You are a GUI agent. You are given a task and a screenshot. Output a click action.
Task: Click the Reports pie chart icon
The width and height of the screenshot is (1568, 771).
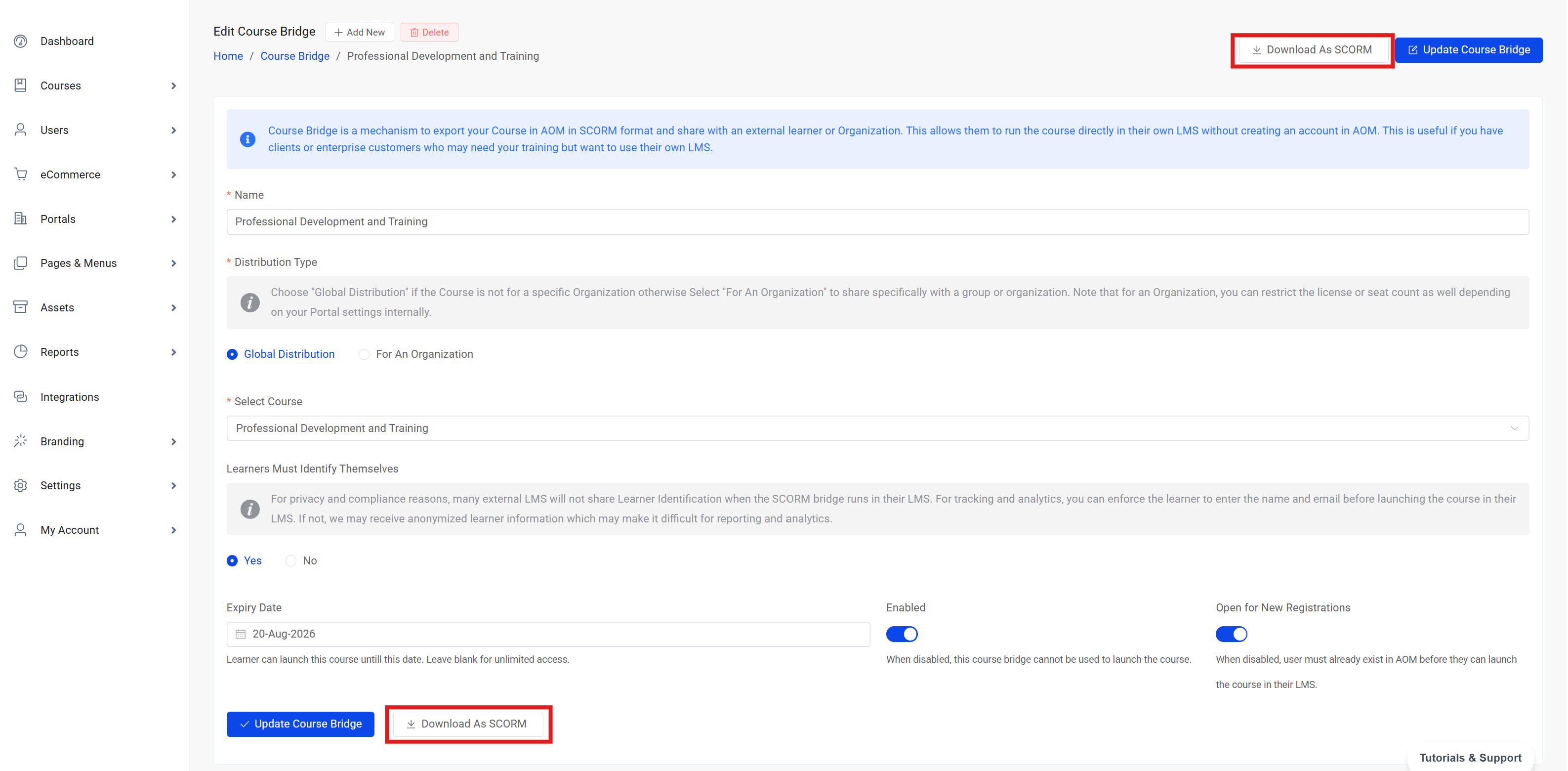click(21, 352)
